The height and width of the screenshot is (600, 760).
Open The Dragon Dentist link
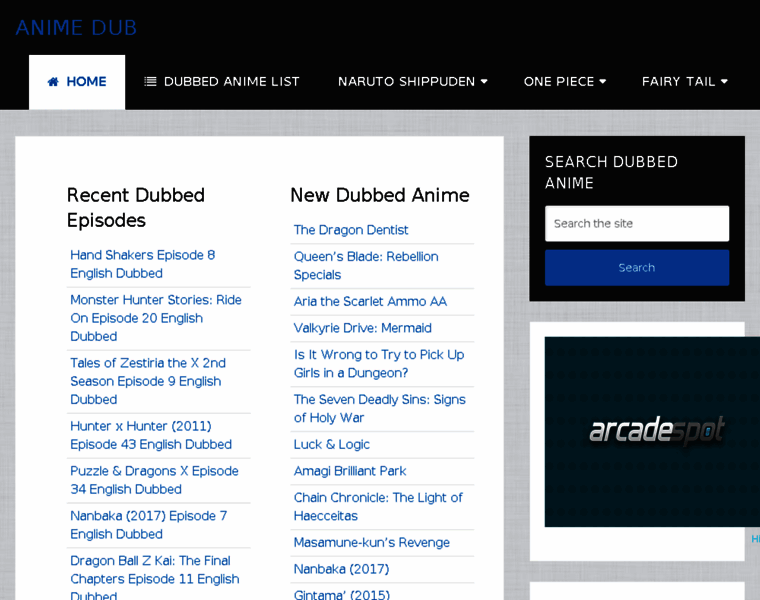click(x=351, y=230)
